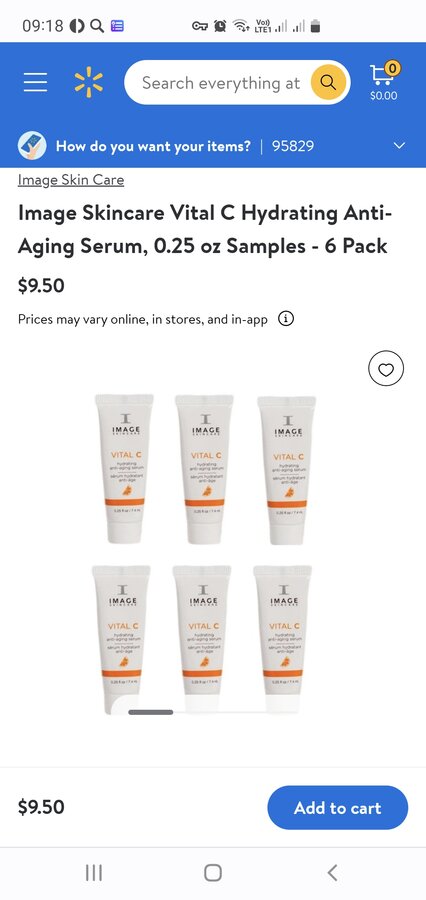Screen dimensions: 426x900
Task: Open the Image Skin Care brand link
Action: [71, 180]
